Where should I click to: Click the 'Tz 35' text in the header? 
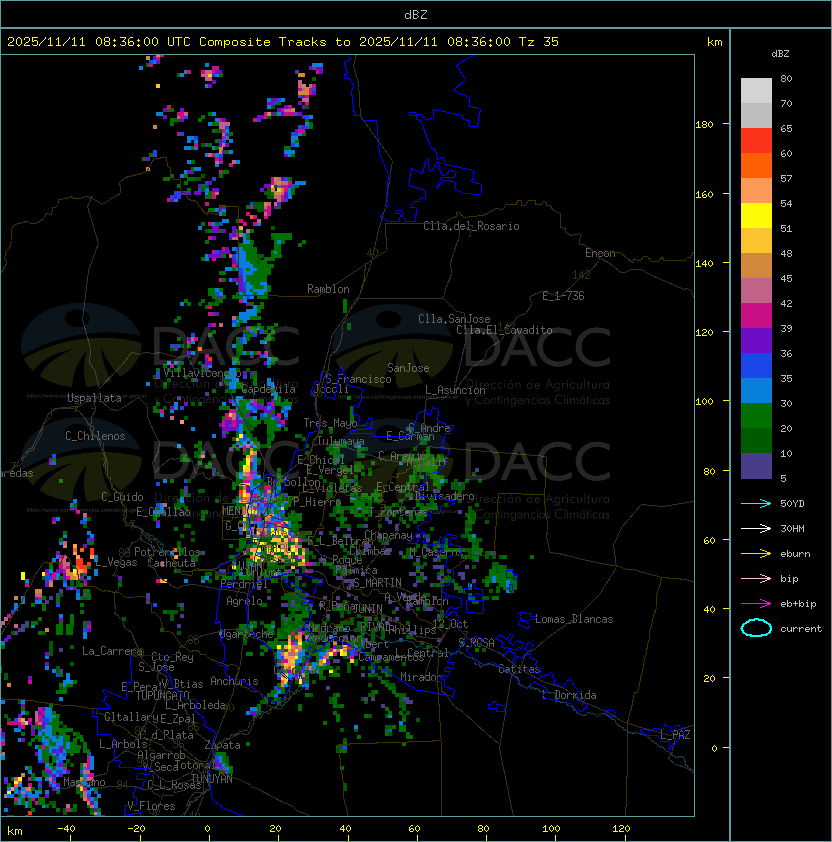pos(539,42)
